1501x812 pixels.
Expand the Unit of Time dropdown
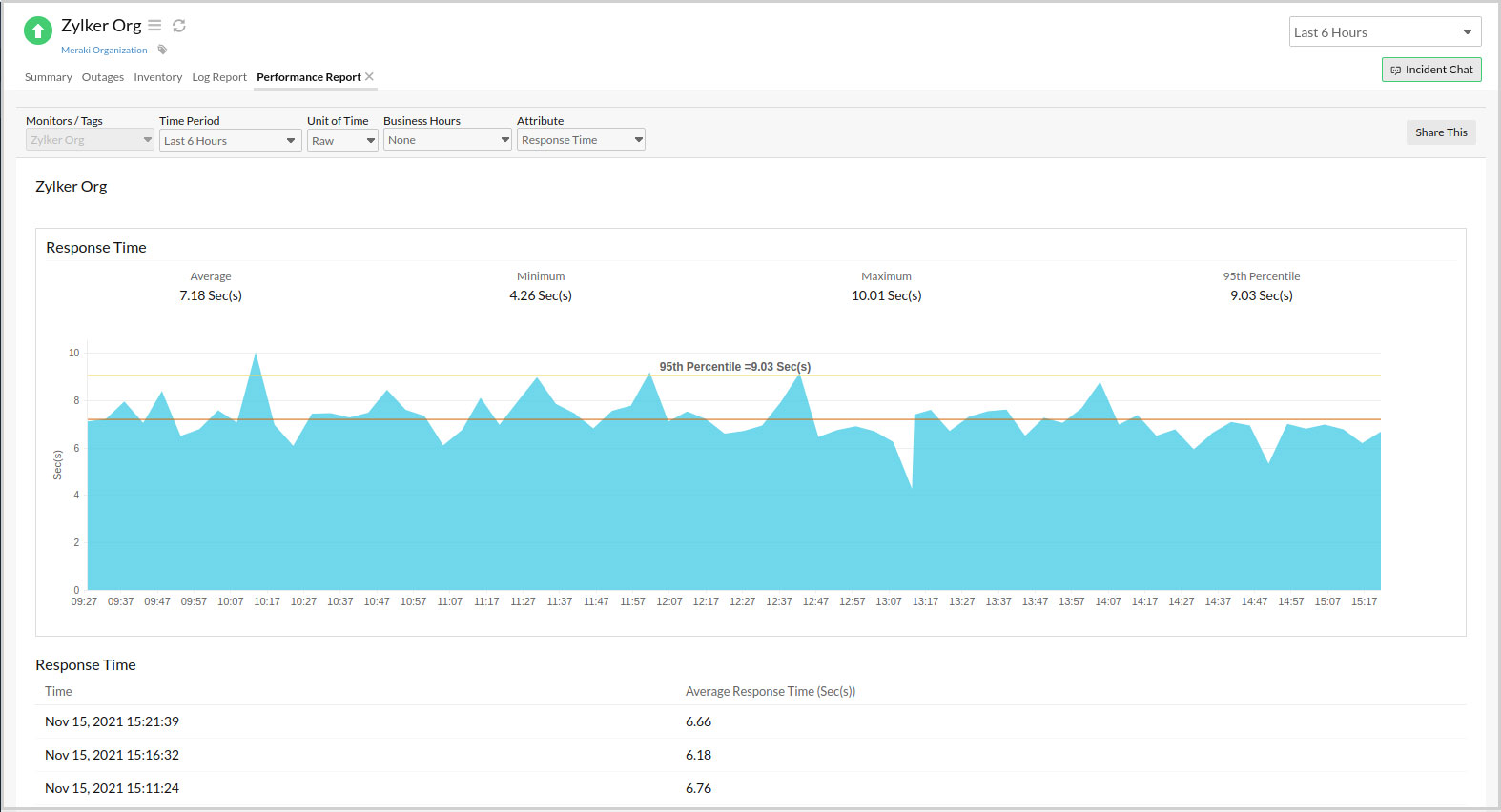pyautogui.click(x=342, y=141)
